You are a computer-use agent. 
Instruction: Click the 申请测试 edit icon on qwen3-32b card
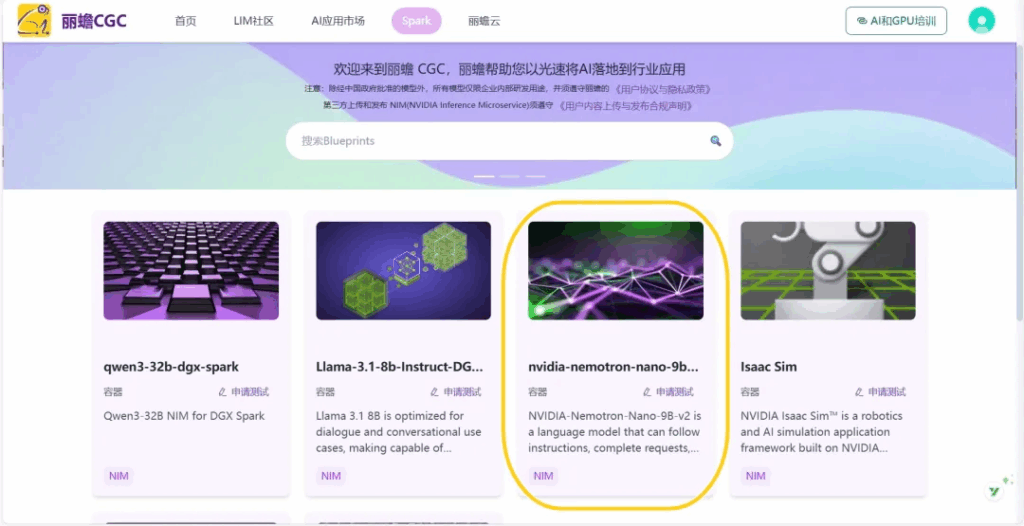[223, 392]
